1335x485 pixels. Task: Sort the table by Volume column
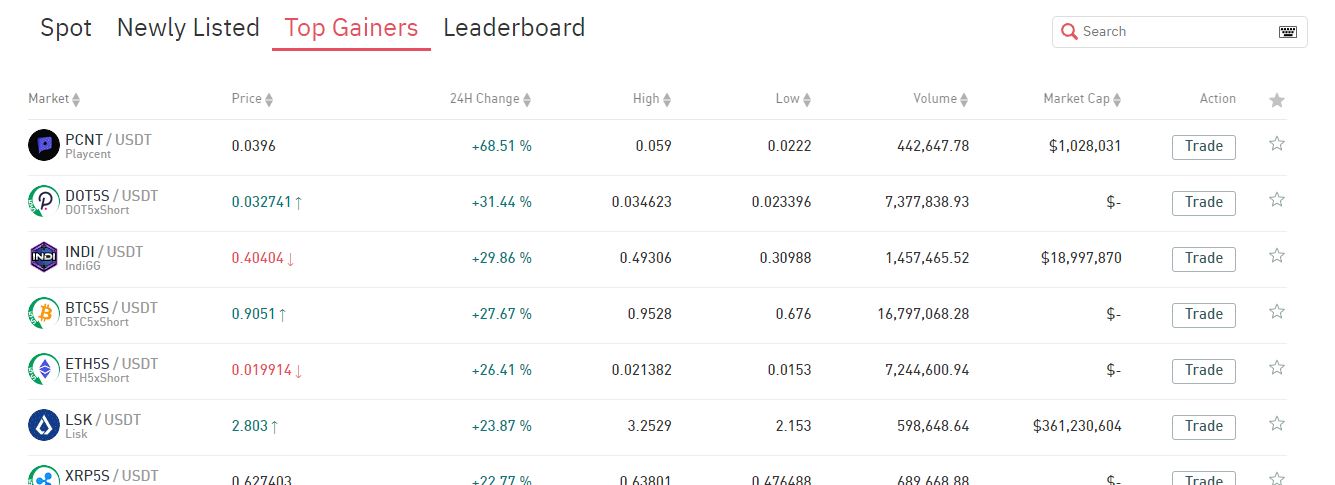pyautogui.click(x=965, y=100)
